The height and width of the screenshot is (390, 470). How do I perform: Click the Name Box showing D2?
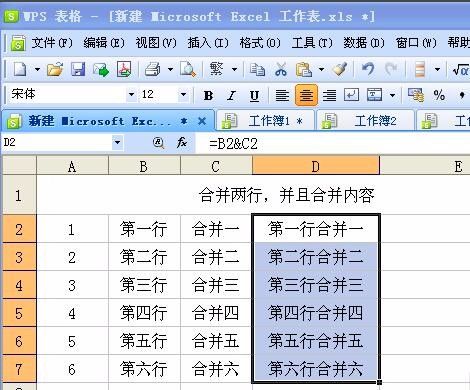57,143
